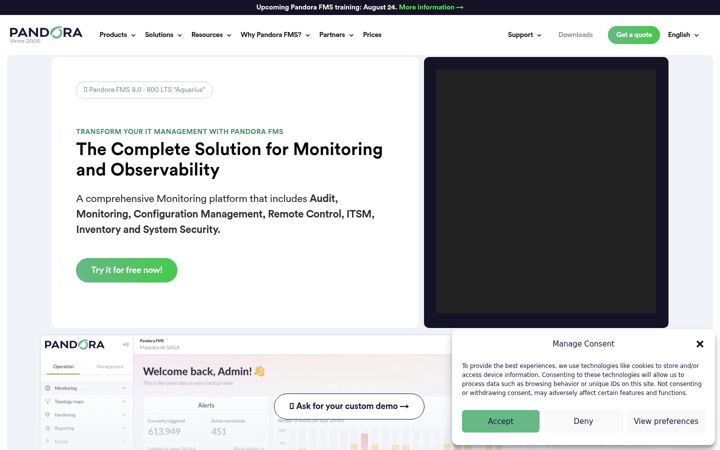This screenshot has height=450, width=720.
Task: Open the Solutions dropdown
Action: (x=163, y=35)
